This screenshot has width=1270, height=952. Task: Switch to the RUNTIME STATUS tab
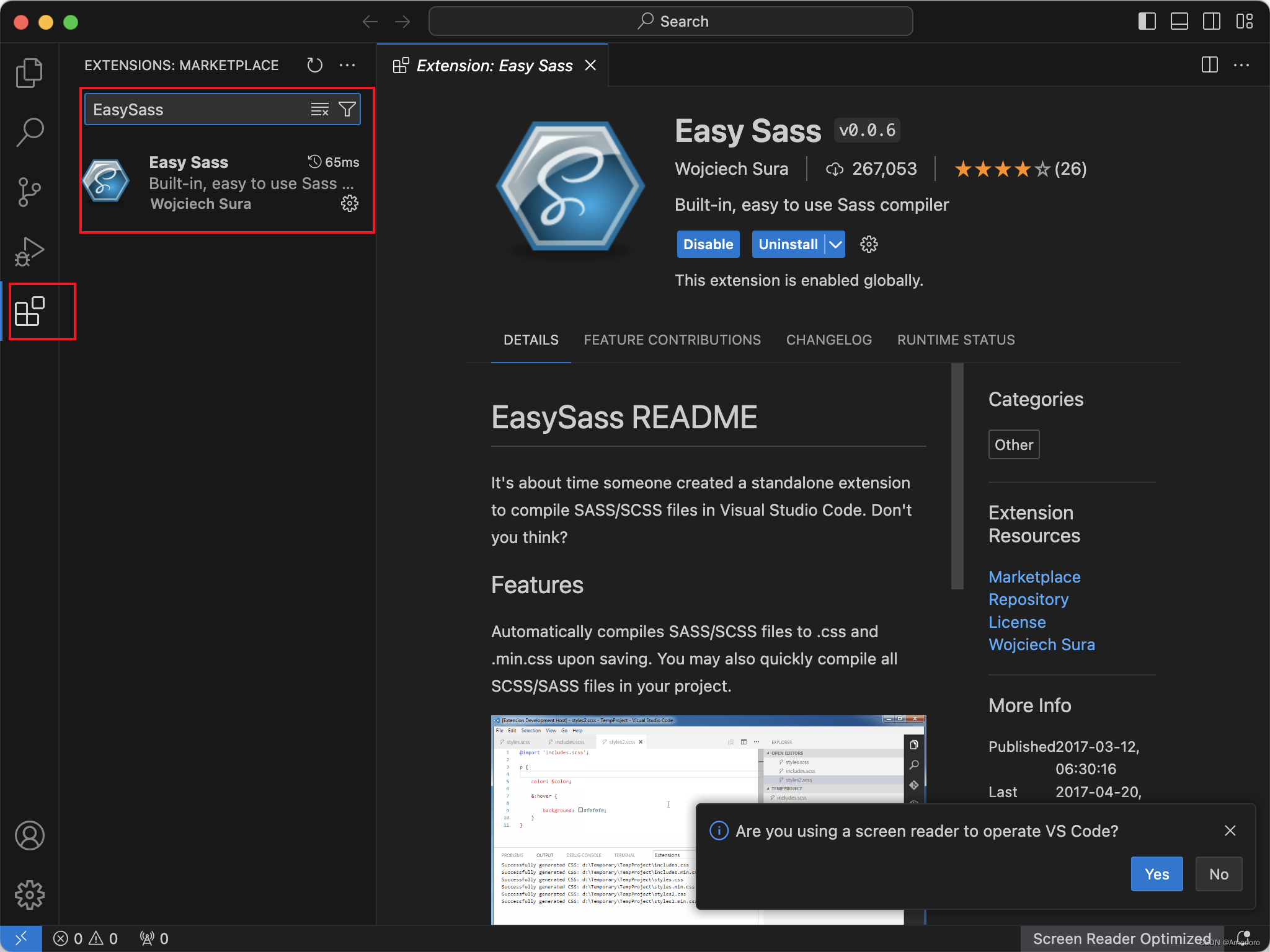click(x=956, y=340)
